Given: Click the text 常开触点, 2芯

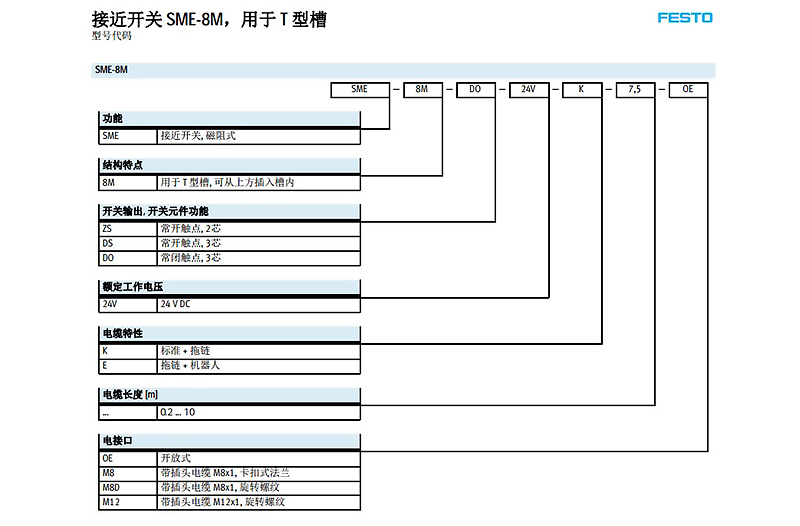Looking at the screenshot, I should tap(191, 229).
